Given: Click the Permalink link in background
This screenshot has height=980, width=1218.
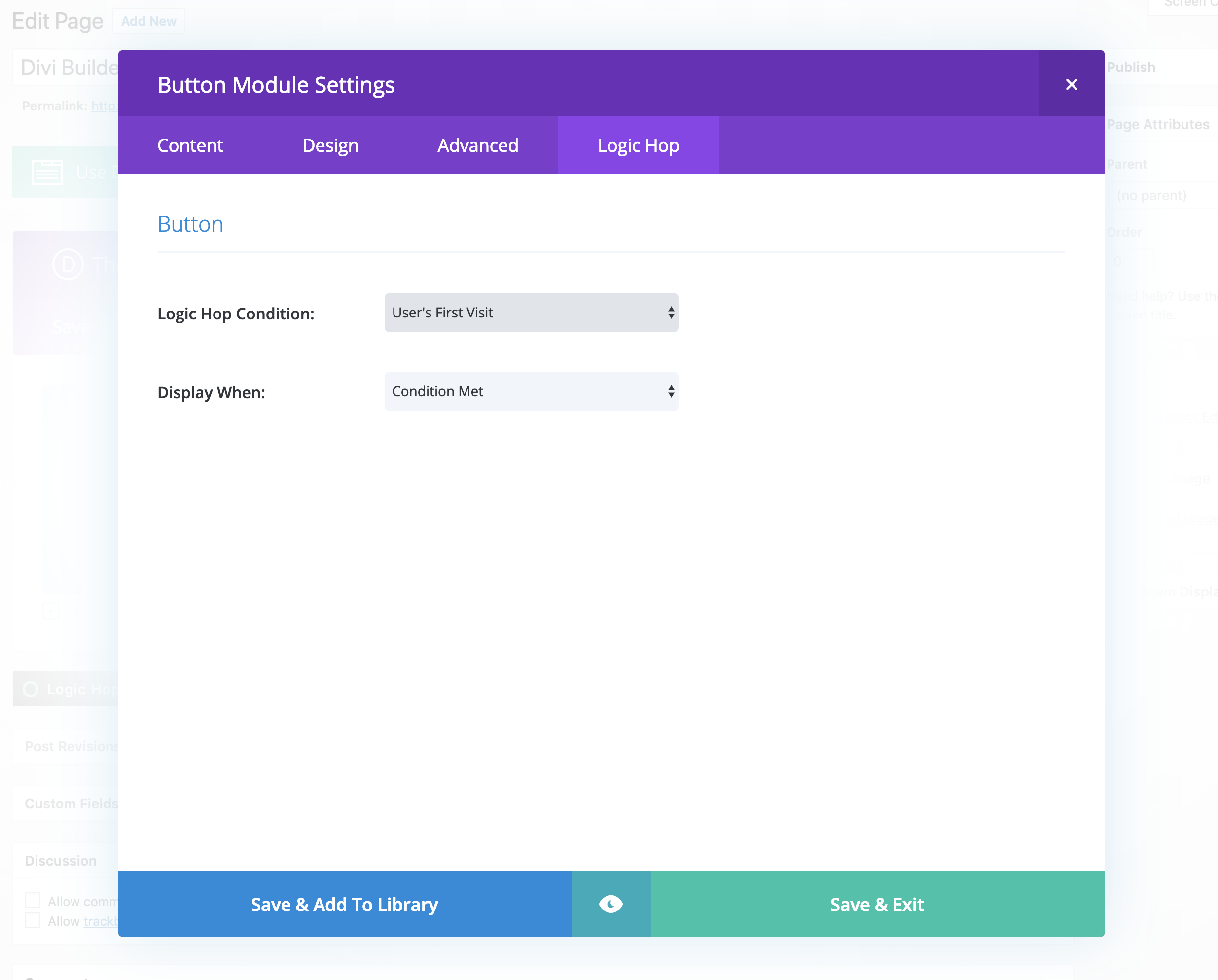Looking at the screenshot, I should [x=105, y=105].
